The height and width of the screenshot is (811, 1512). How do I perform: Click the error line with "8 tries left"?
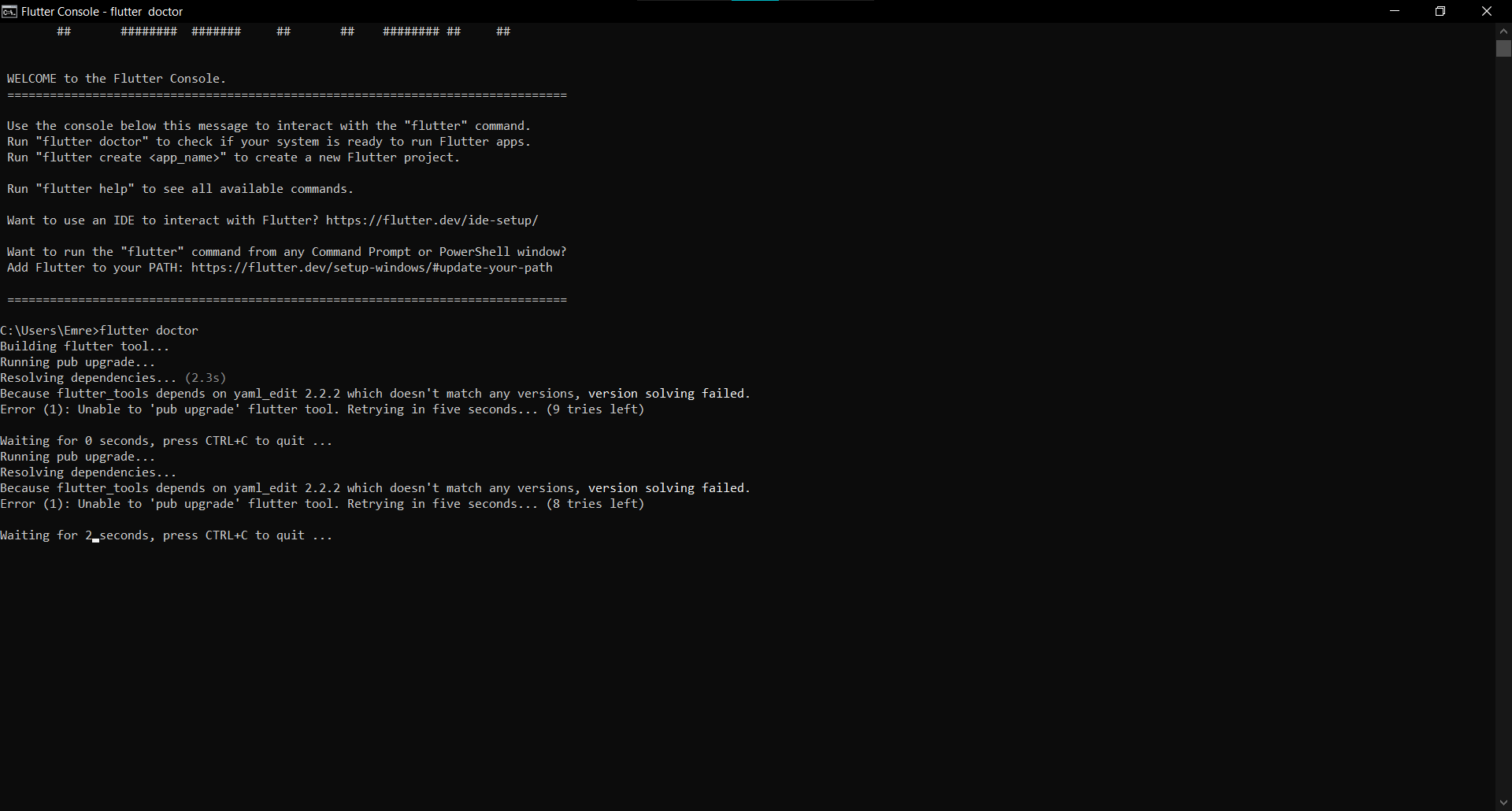click(x=322, y=504)
